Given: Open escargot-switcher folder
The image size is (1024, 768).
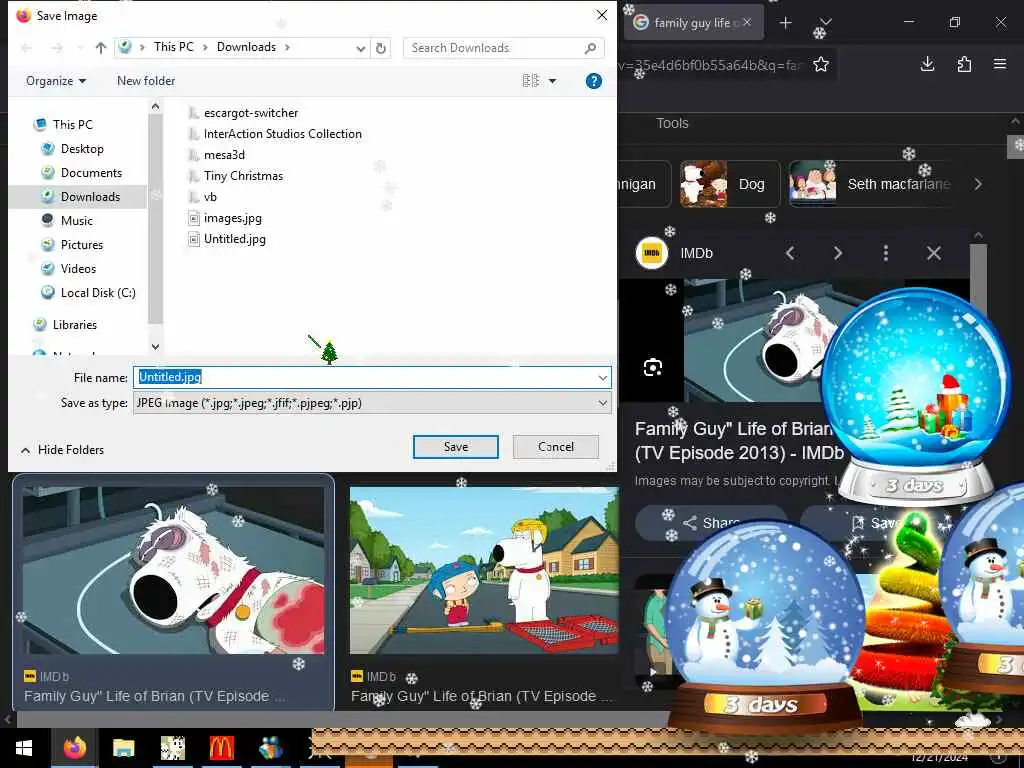Looking at the screenshot, I should 251,113.
